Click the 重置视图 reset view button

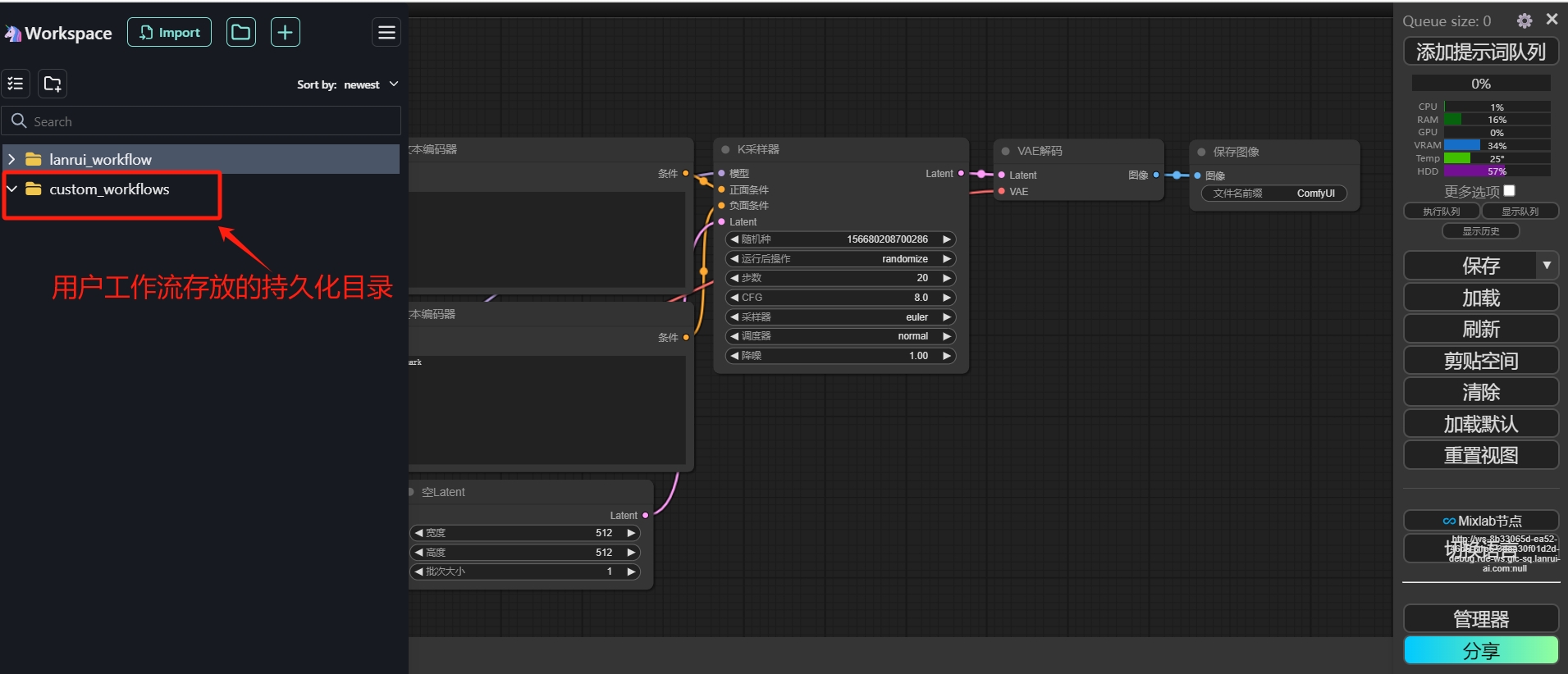(1481, 455)
